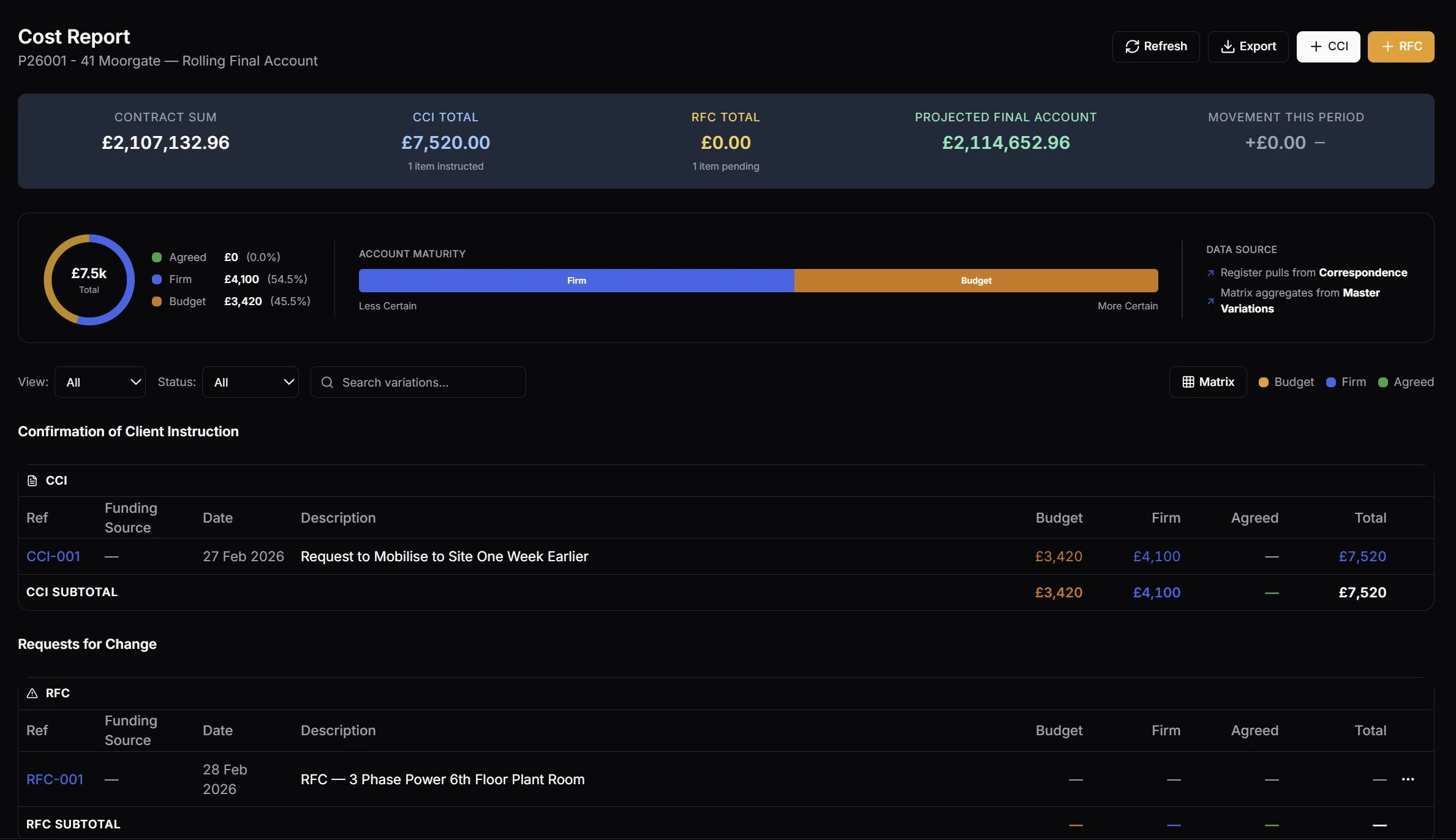Click the search magnifier icon
The image size is (1456, 840).
click(x=327, y=382)
